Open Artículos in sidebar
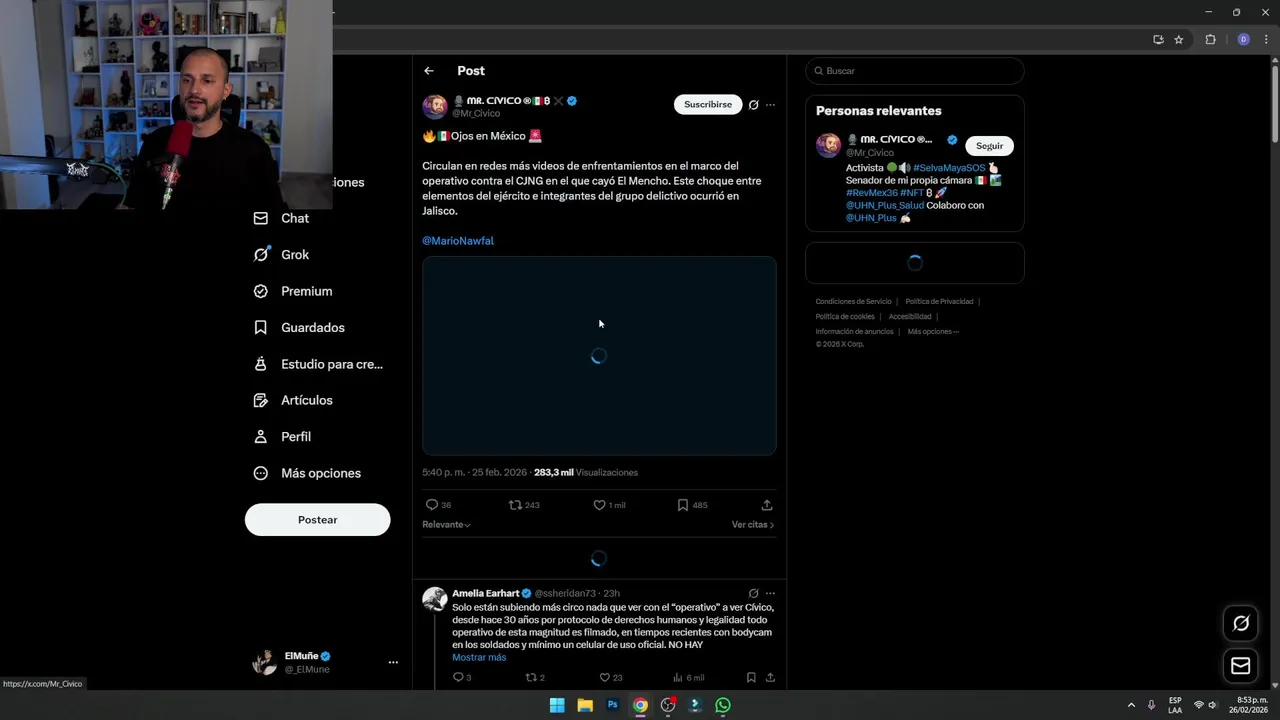 [x=293, y=400]
